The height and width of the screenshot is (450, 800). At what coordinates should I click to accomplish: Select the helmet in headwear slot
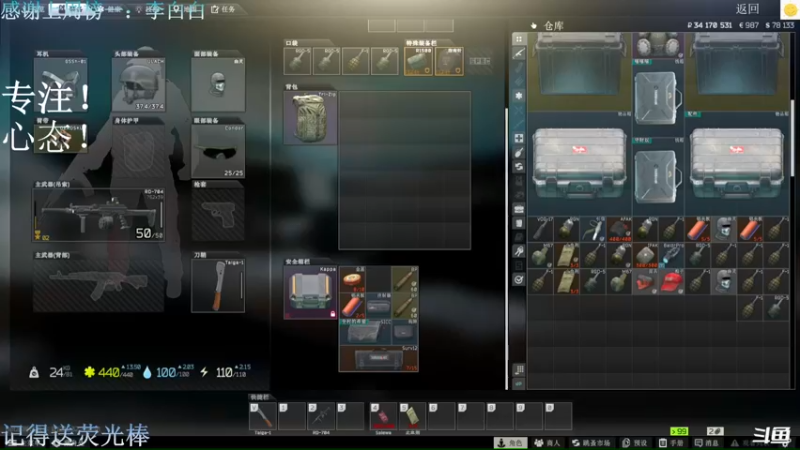click(138, 84)
